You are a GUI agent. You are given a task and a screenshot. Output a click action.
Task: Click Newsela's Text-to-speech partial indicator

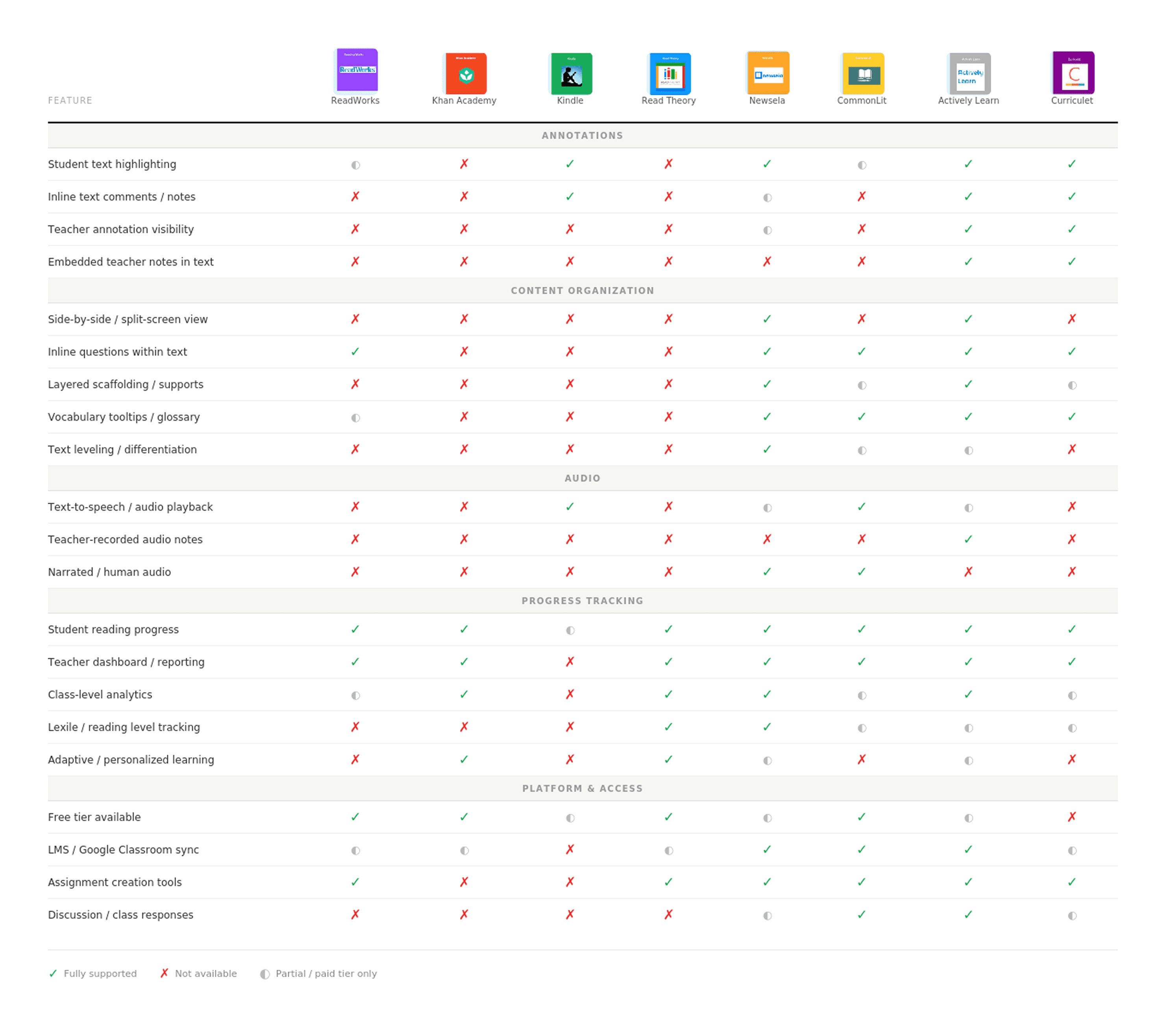(768, 508)
